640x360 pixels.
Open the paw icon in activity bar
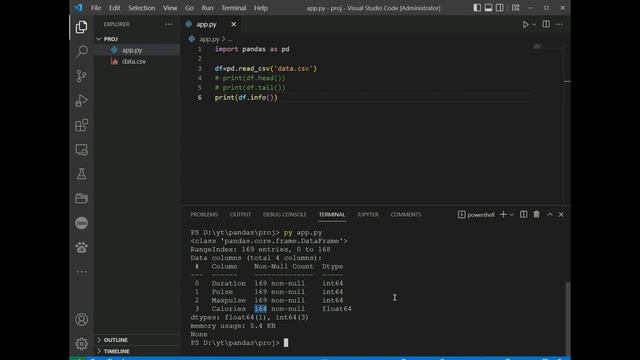pyautogui.click(x=81, y=247)
